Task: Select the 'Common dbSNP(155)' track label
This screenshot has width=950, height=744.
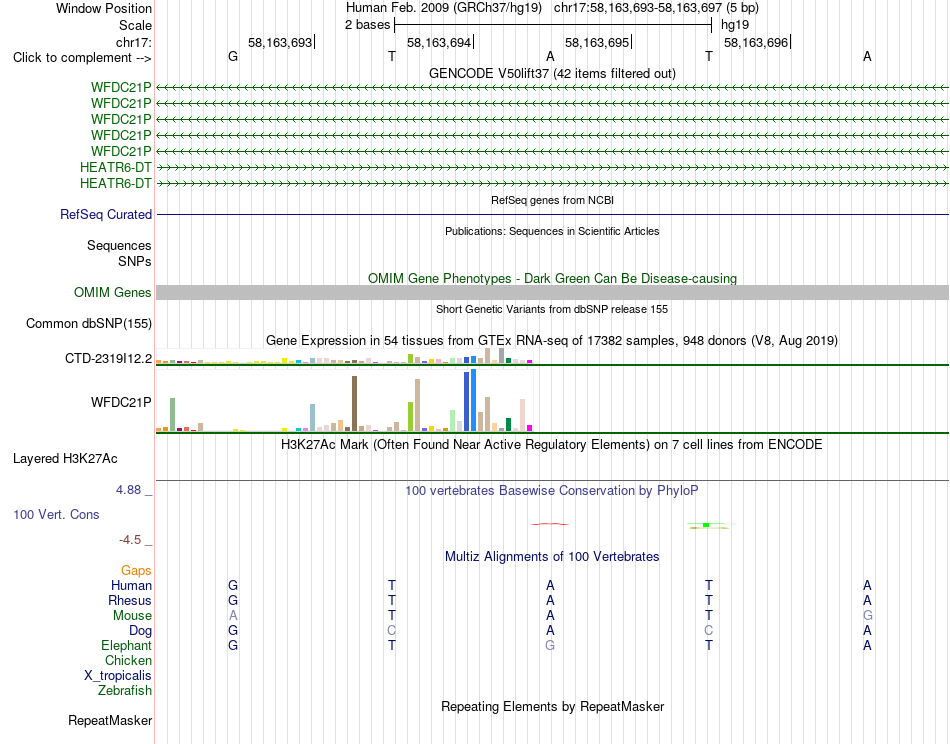Action: 88,324
